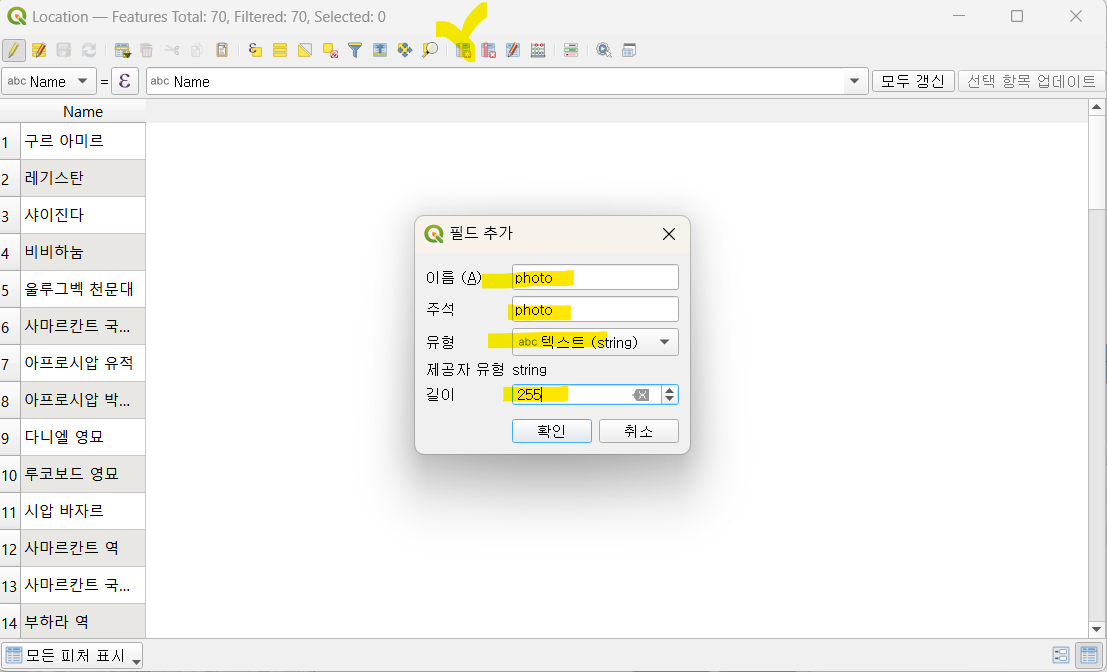Select the cell 울루그벡 천문대
This screenshot has height=672, width=1107.
[x=83, y=289]
